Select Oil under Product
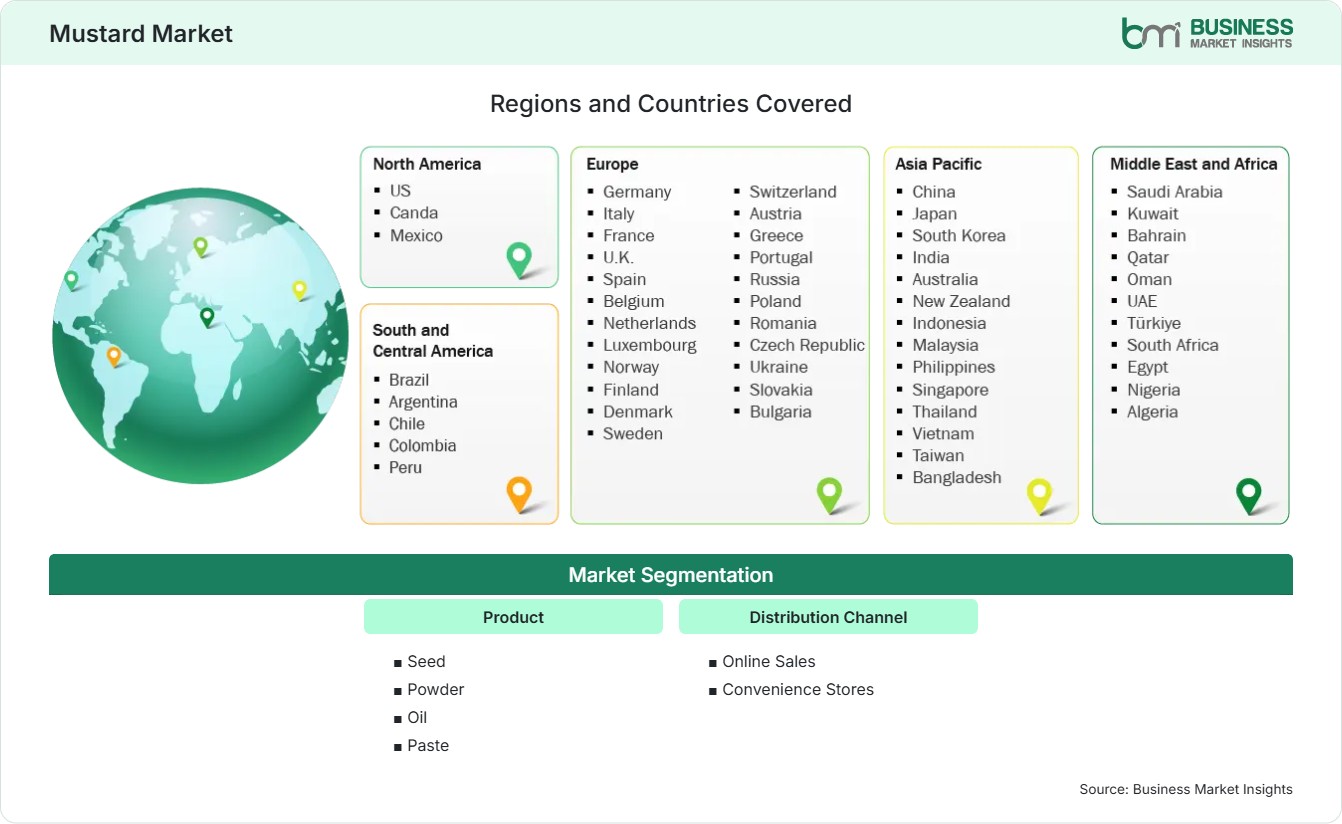This screenshot has height=824, width=1342. tap(417, 717)
